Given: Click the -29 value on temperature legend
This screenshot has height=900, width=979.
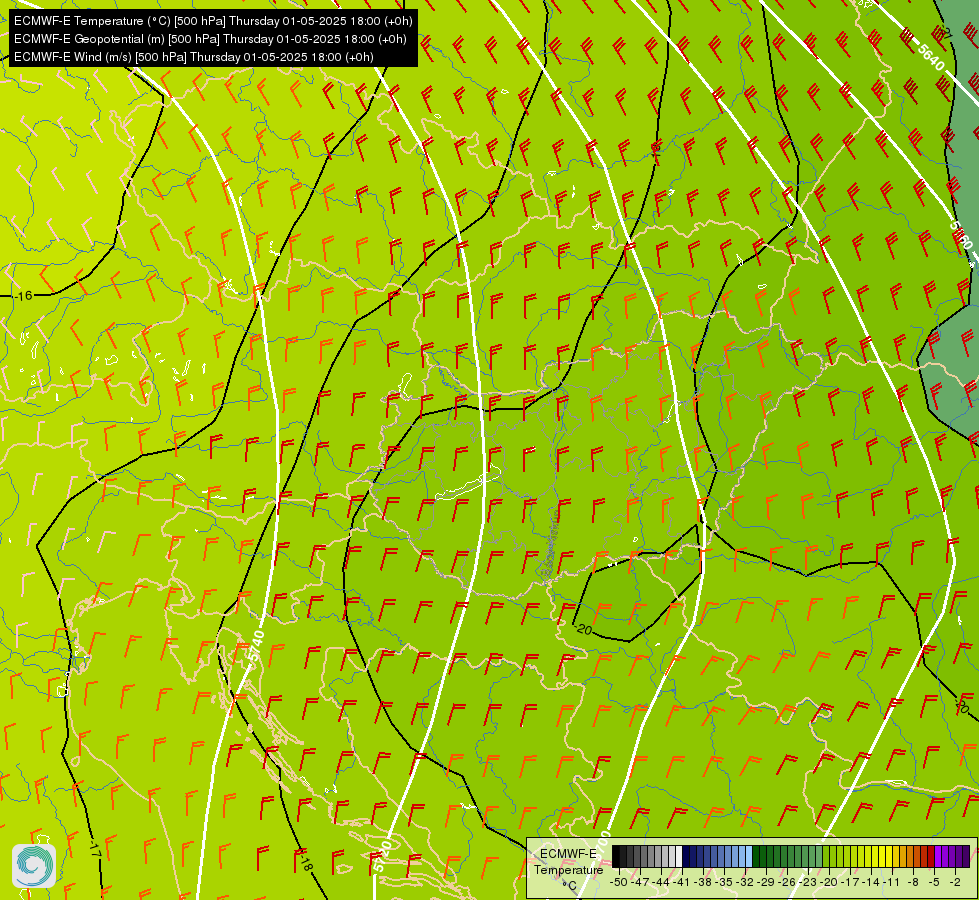Looking at the screenshot, I should coord(766,882).
